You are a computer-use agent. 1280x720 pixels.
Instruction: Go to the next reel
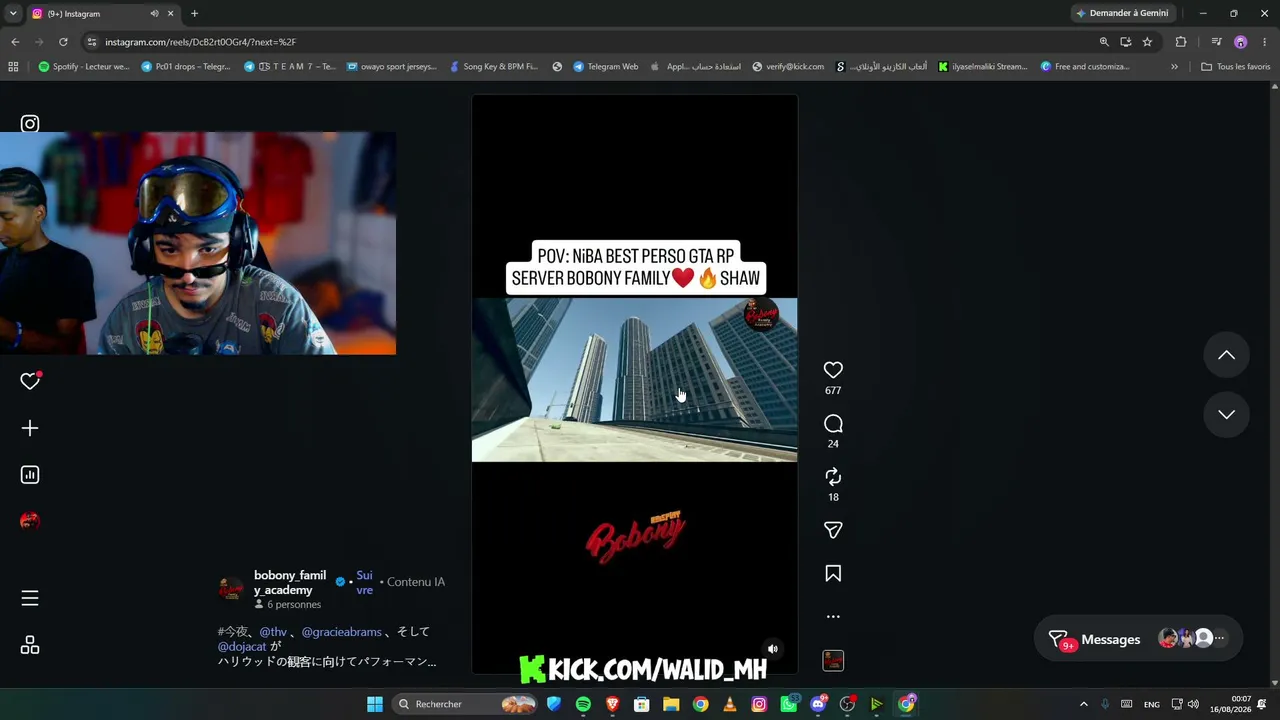pos(1226,414)
